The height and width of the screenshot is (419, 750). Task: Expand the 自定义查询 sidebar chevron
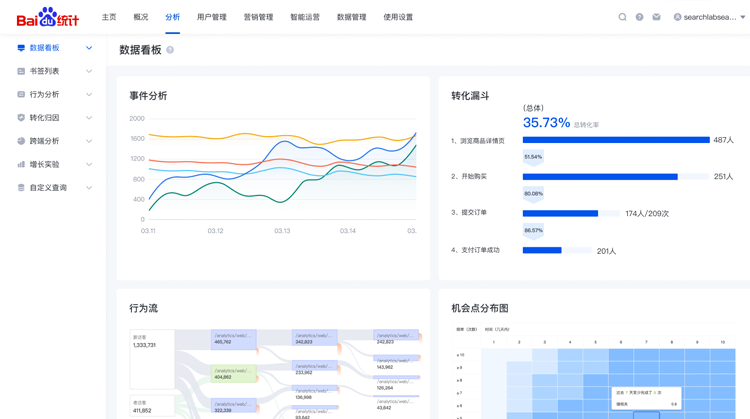pos(89,187)
